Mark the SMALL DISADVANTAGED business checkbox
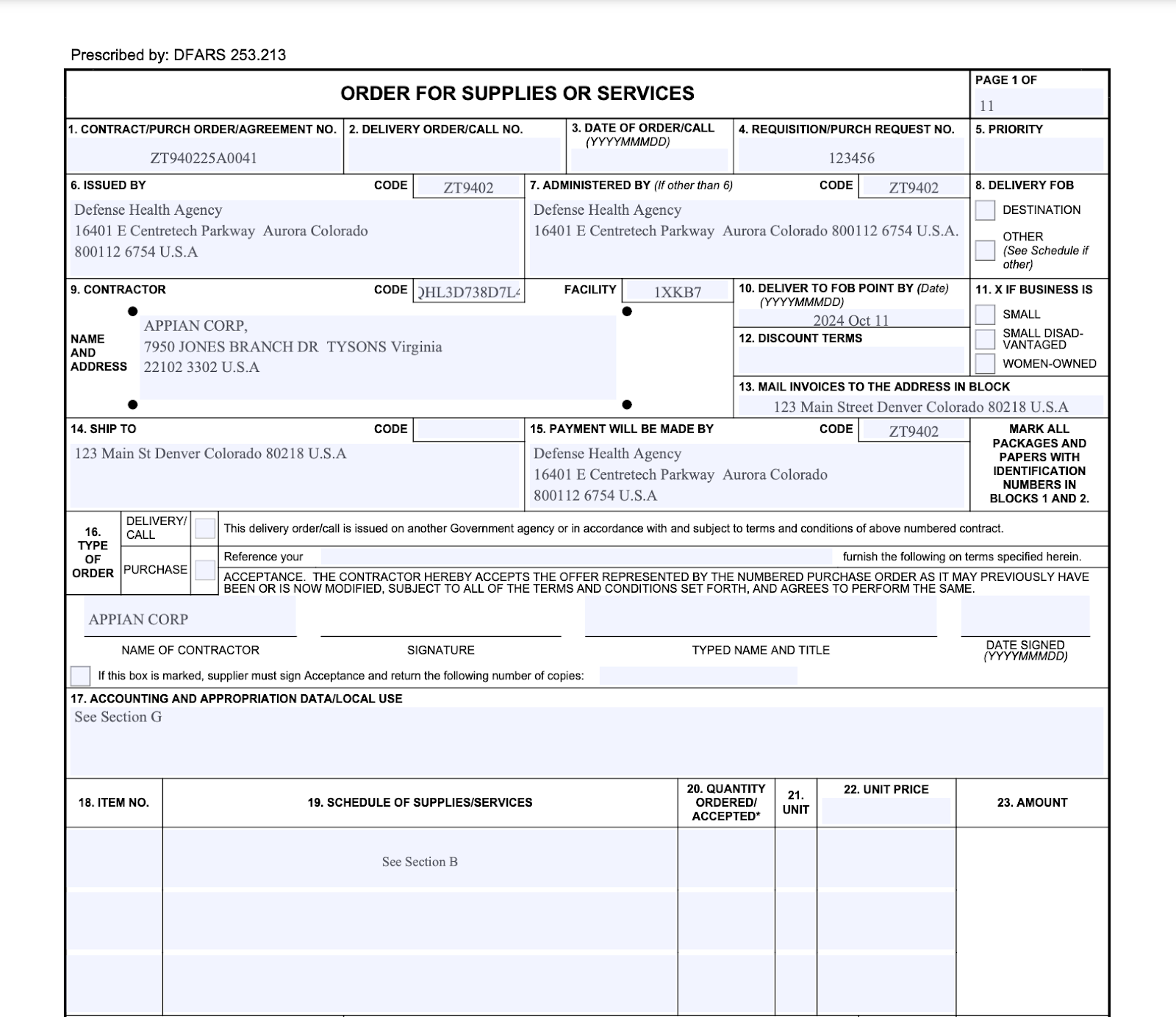This screenshot has height=1017, width=1176. click(x=985, y=339)
